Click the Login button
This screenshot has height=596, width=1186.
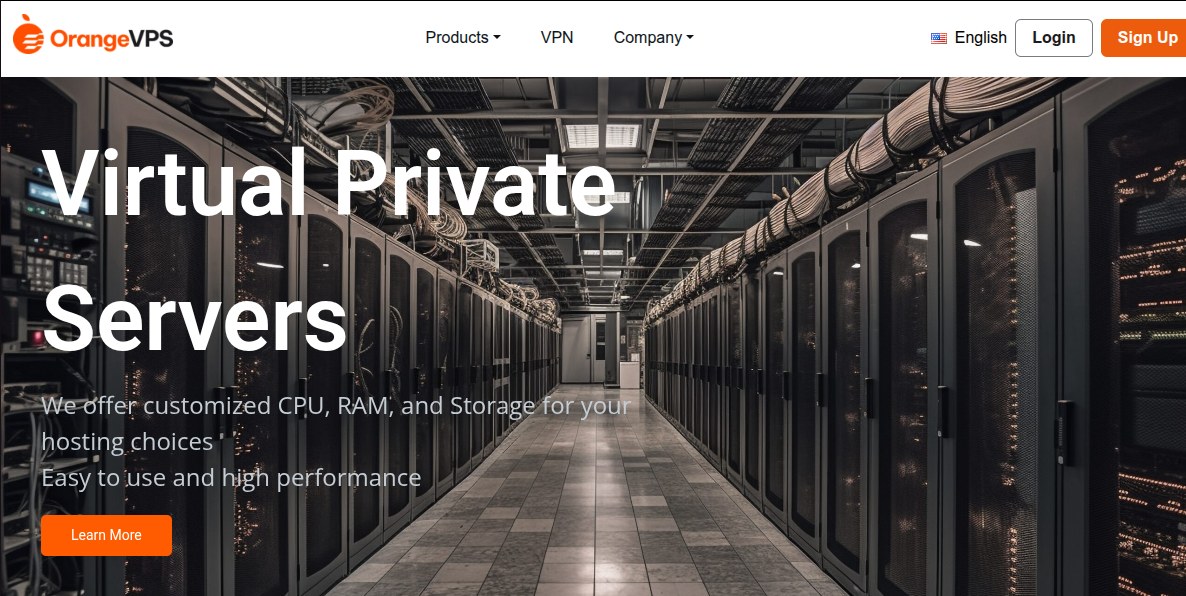click(x=1054, y=38)
